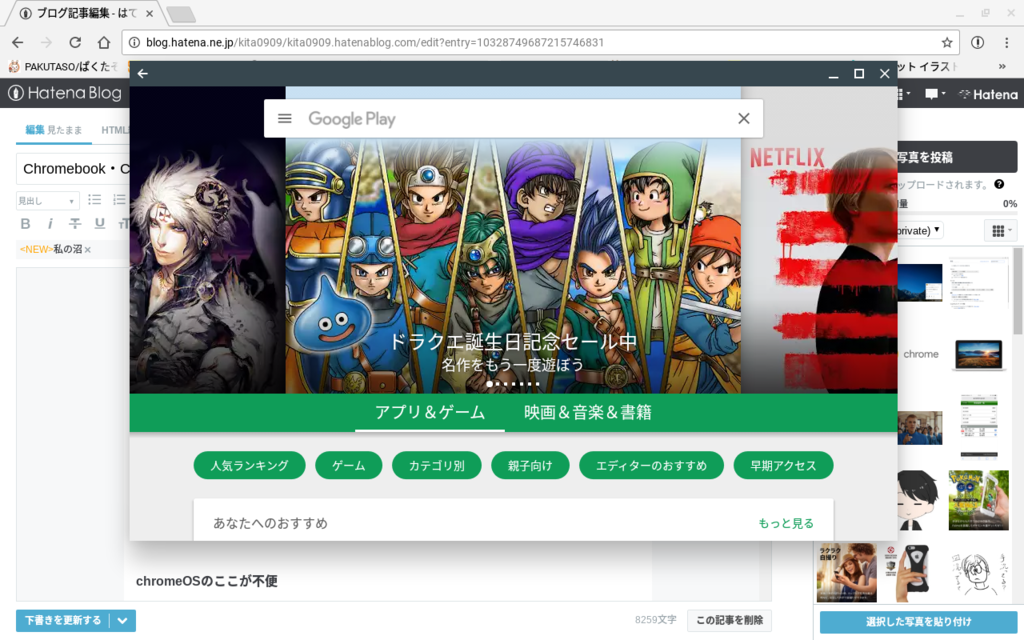Image resolution: width=1024 pixels, height=640 pixels.
Task: Open the Chrome three-dot menu
Action: [1006, 42]
